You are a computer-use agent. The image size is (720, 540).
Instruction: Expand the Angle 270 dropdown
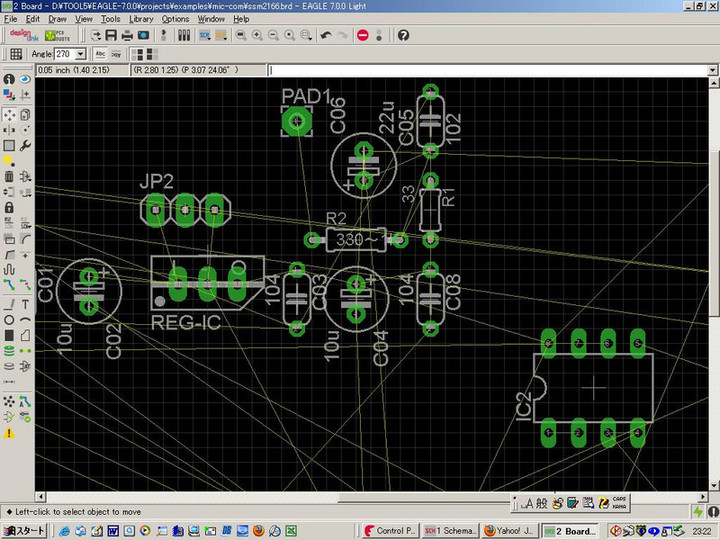click(80, 54)
